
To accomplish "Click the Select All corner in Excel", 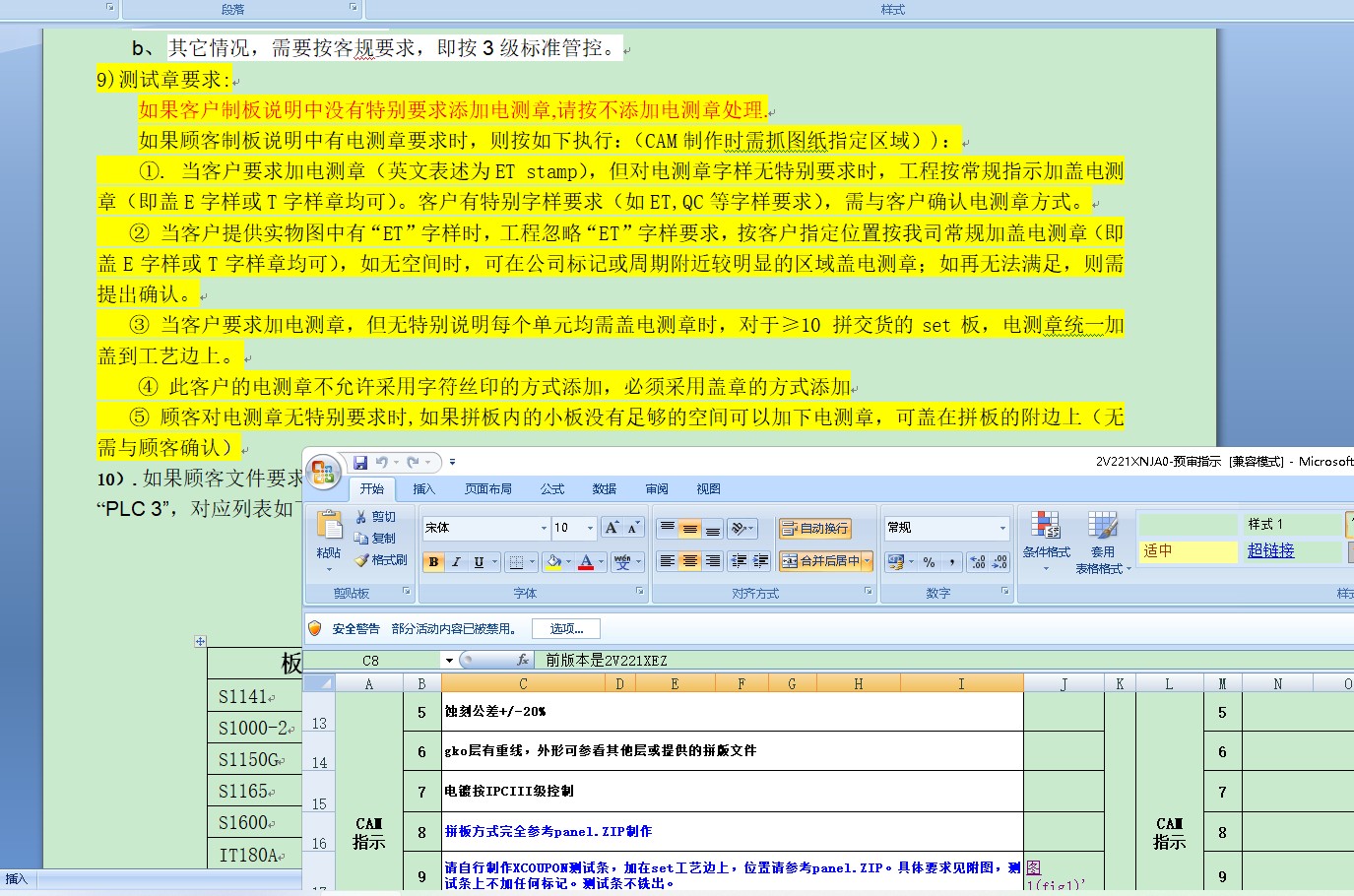I will (x=319, y=683).
